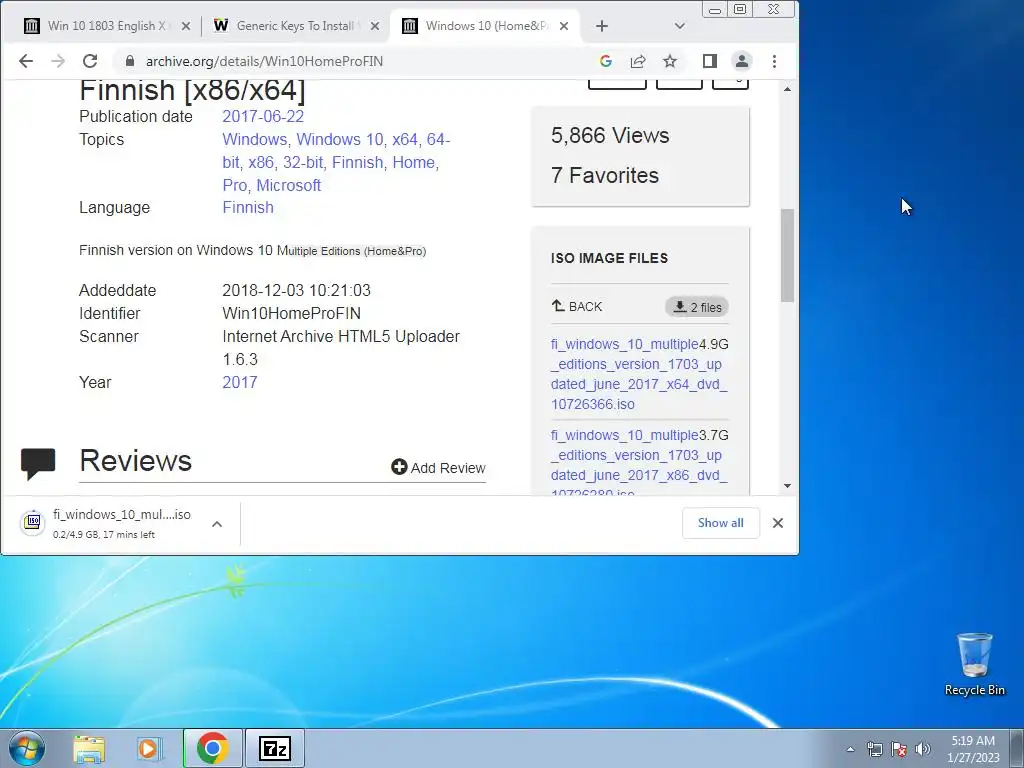
Task: Open Windows Media Player from the taskbar
Action: tap(148, 748)
